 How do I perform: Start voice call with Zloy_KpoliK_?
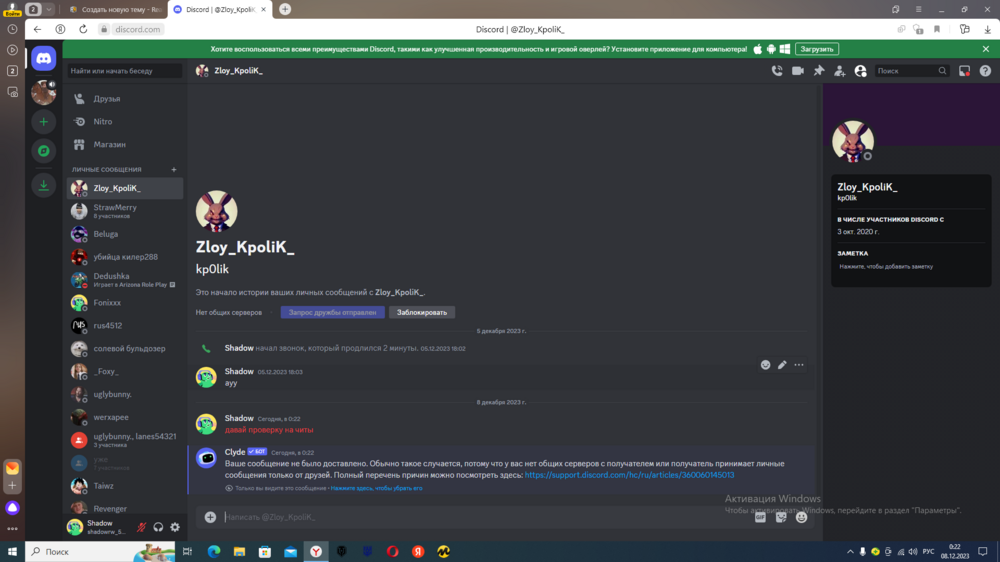(777, 71)
